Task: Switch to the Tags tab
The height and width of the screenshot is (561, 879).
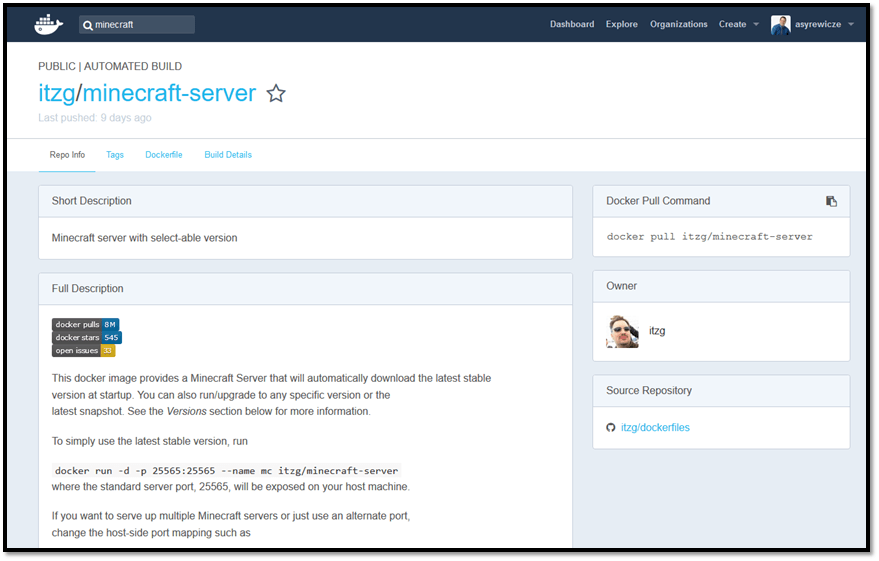Action: 115,155
